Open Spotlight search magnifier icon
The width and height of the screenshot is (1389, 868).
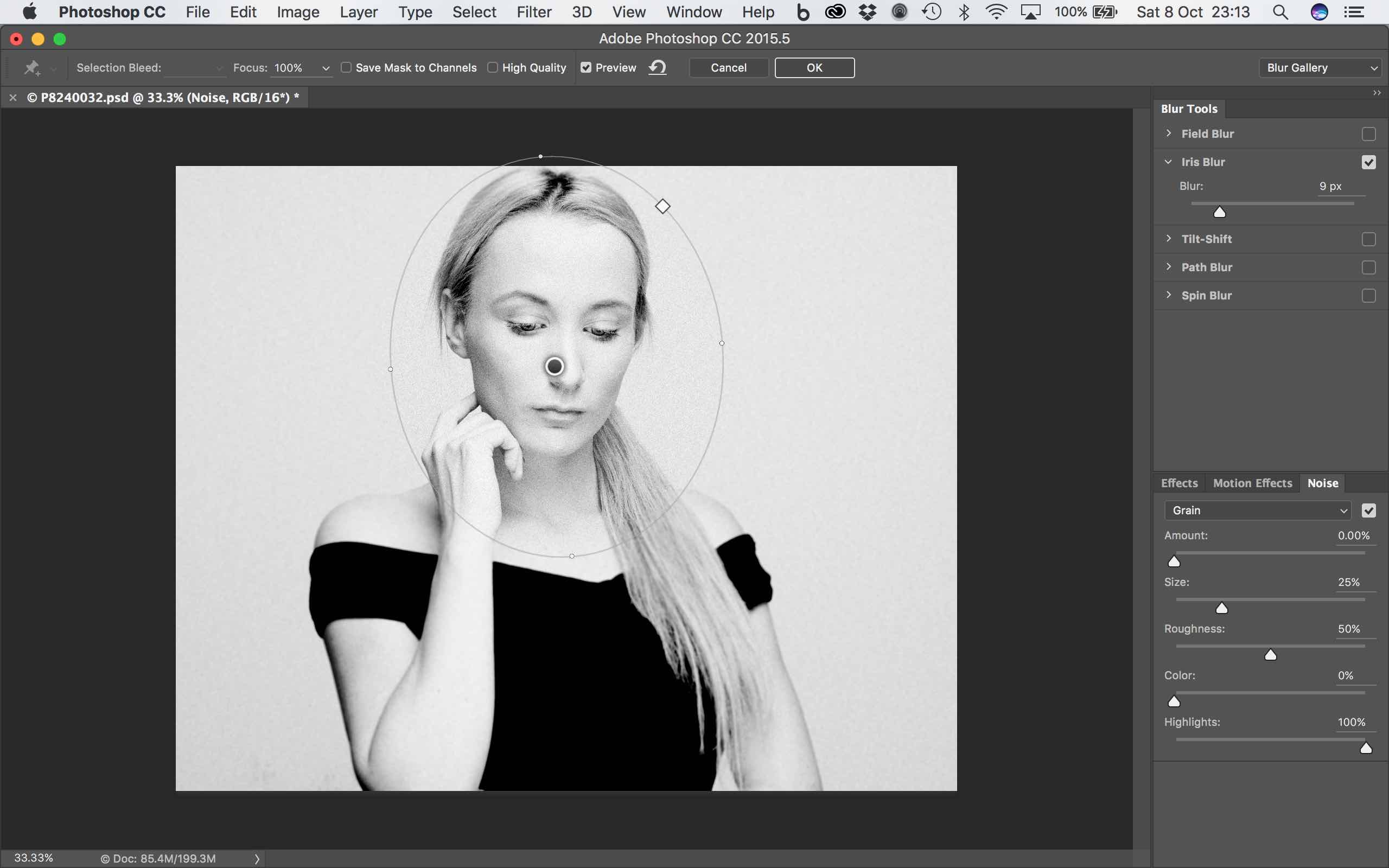coord(1280,12)
